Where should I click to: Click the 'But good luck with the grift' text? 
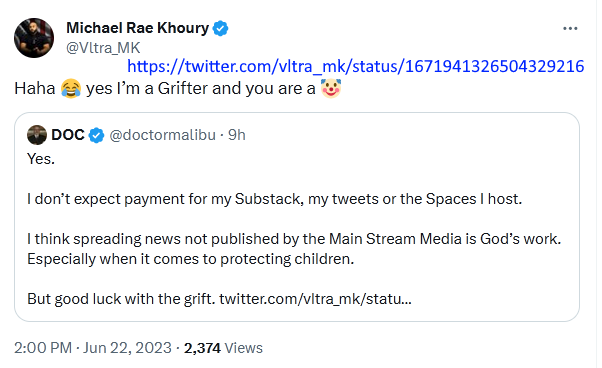click(x=121, y=299)
